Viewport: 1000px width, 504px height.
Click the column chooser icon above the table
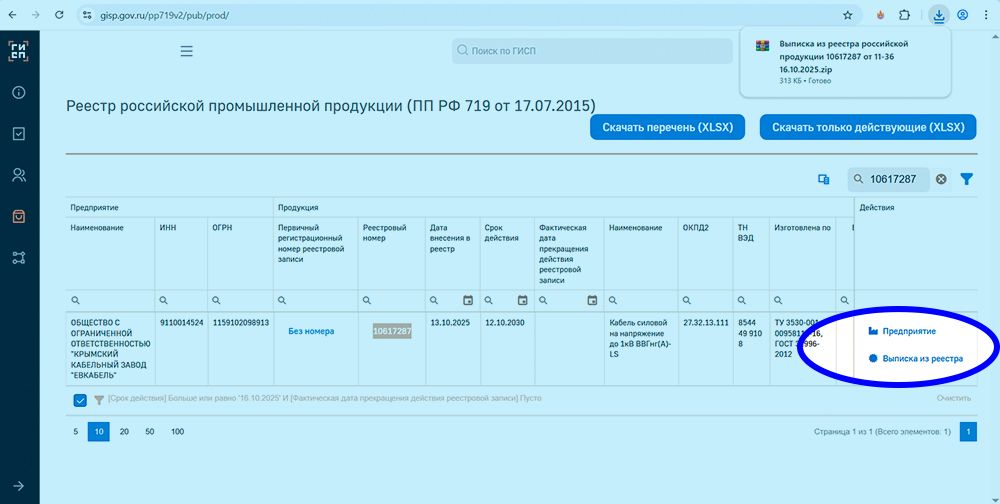point(824,179)
